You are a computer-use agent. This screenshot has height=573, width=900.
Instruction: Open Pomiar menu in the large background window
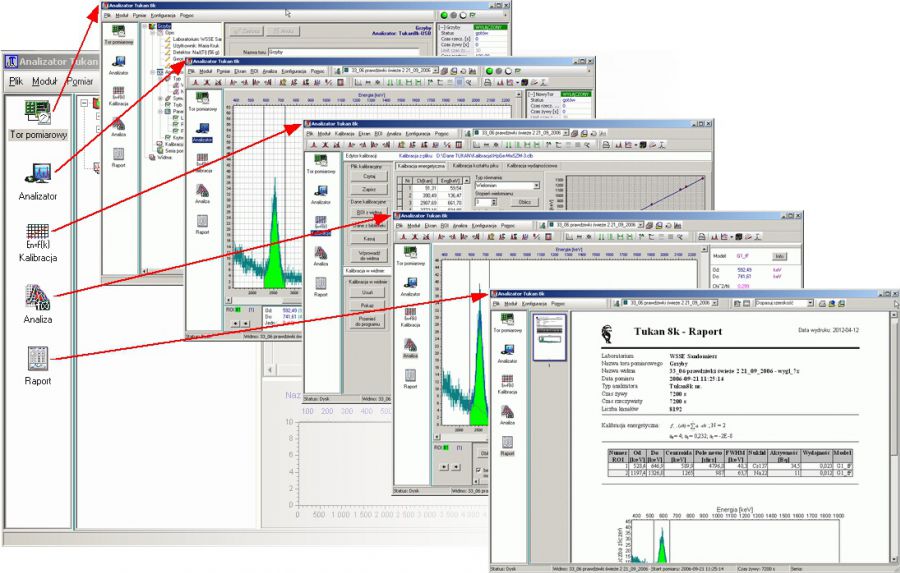point(79,82)
